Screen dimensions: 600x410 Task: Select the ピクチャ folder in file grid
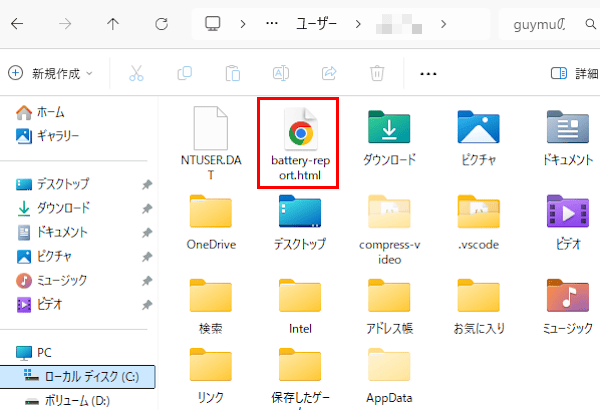[478, 138]
